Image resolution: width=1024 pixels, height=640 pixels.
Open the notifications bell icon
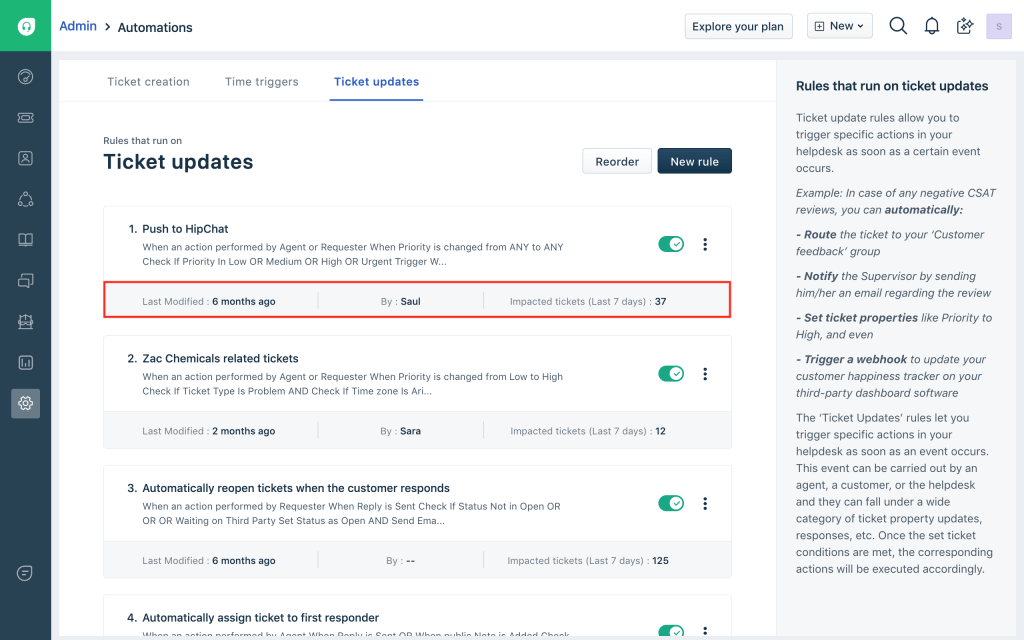pyautogui.click(x=931, y=26)
